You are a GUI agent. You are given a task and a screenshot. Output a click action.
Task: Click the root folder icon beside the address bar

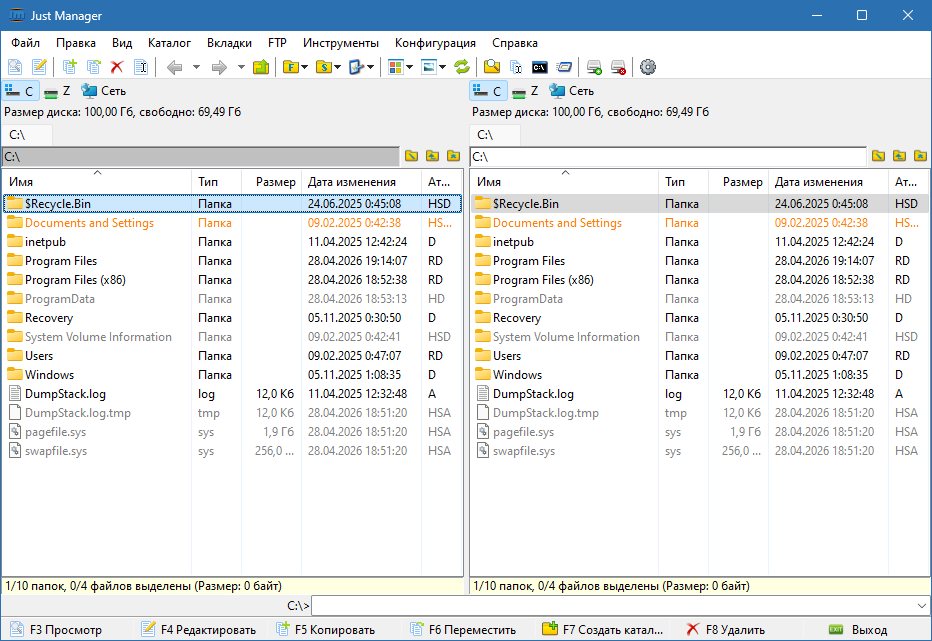[412, 156]
